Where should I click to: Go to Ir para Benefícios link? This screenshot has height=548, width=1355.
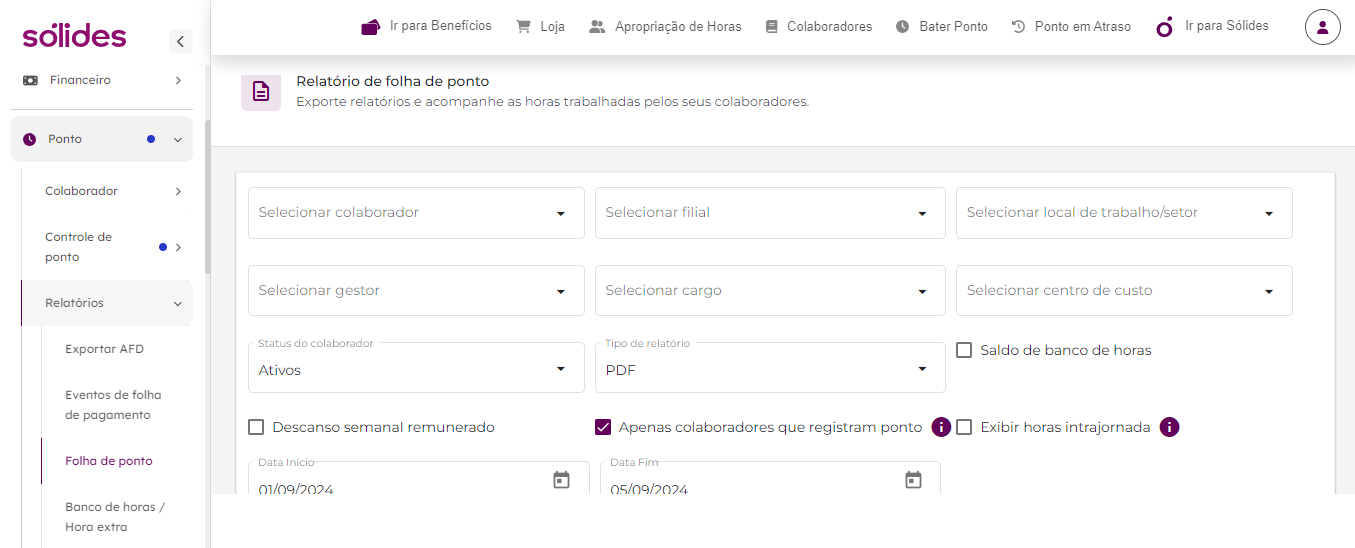click(427, 26)
